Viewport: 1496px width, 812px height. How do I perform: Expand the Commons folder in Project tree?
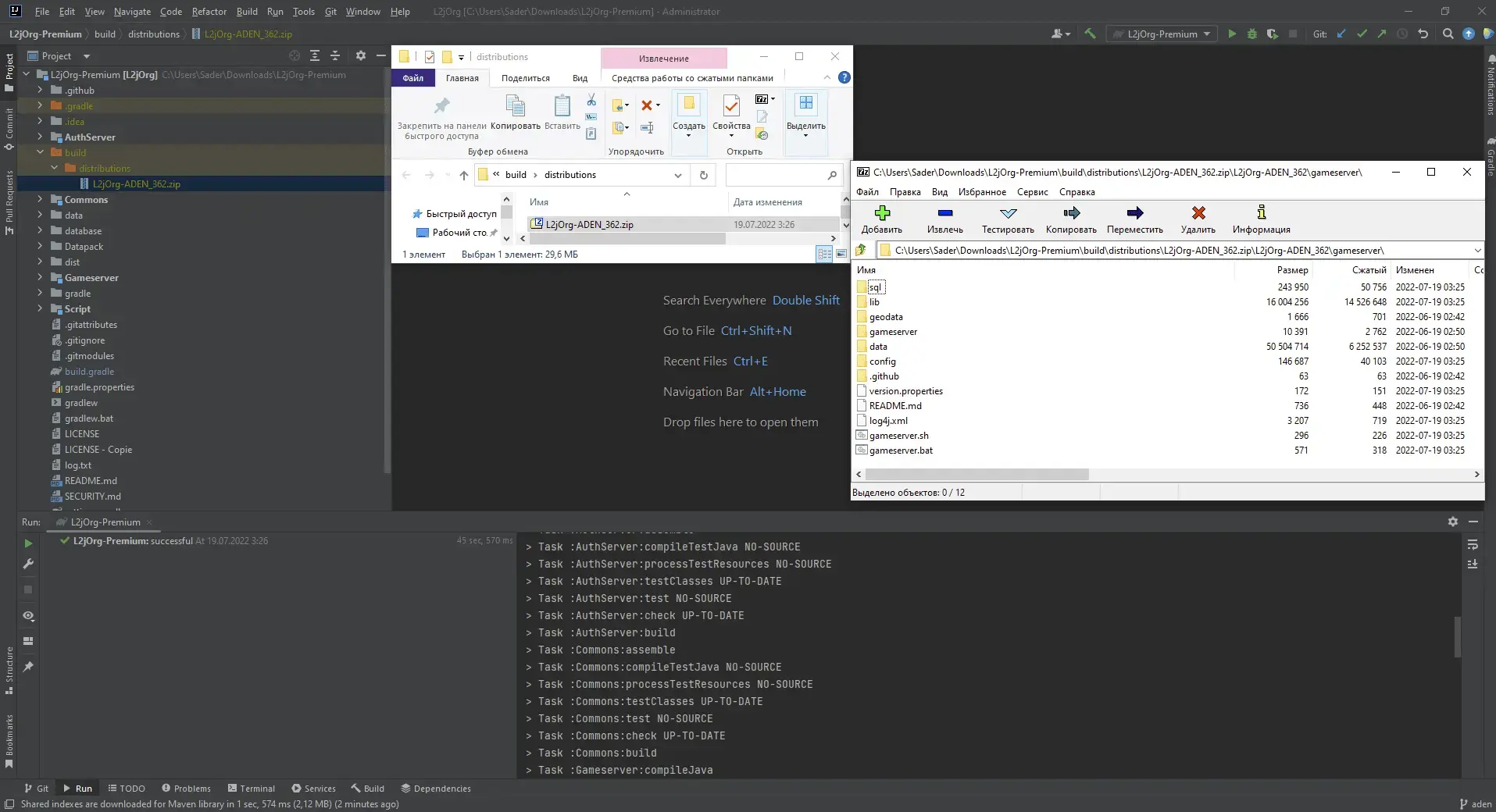click(40, 199)
